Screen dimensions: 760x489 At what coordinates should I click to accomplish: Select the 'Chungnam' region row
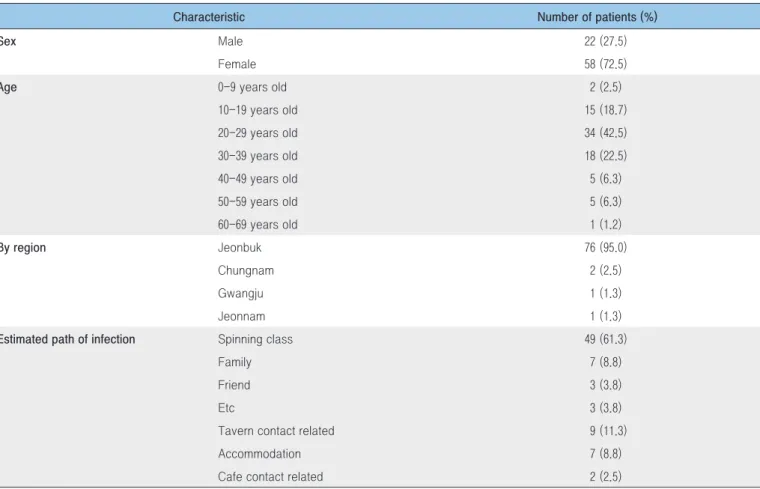(246, 270)
